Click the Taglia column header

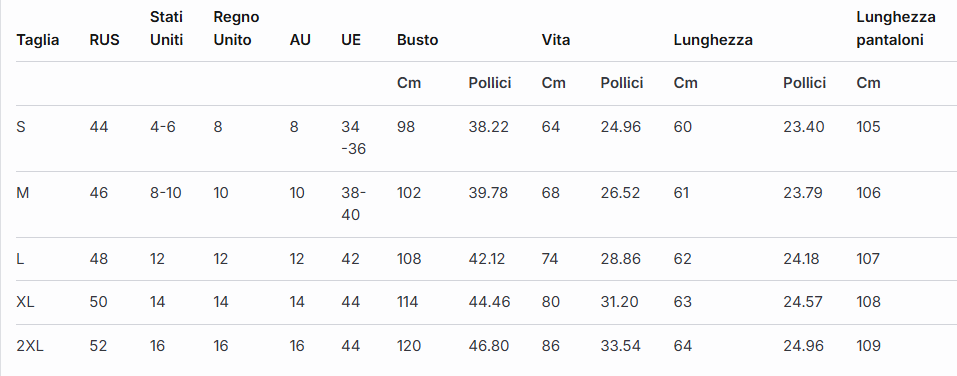tap(38, 40)
